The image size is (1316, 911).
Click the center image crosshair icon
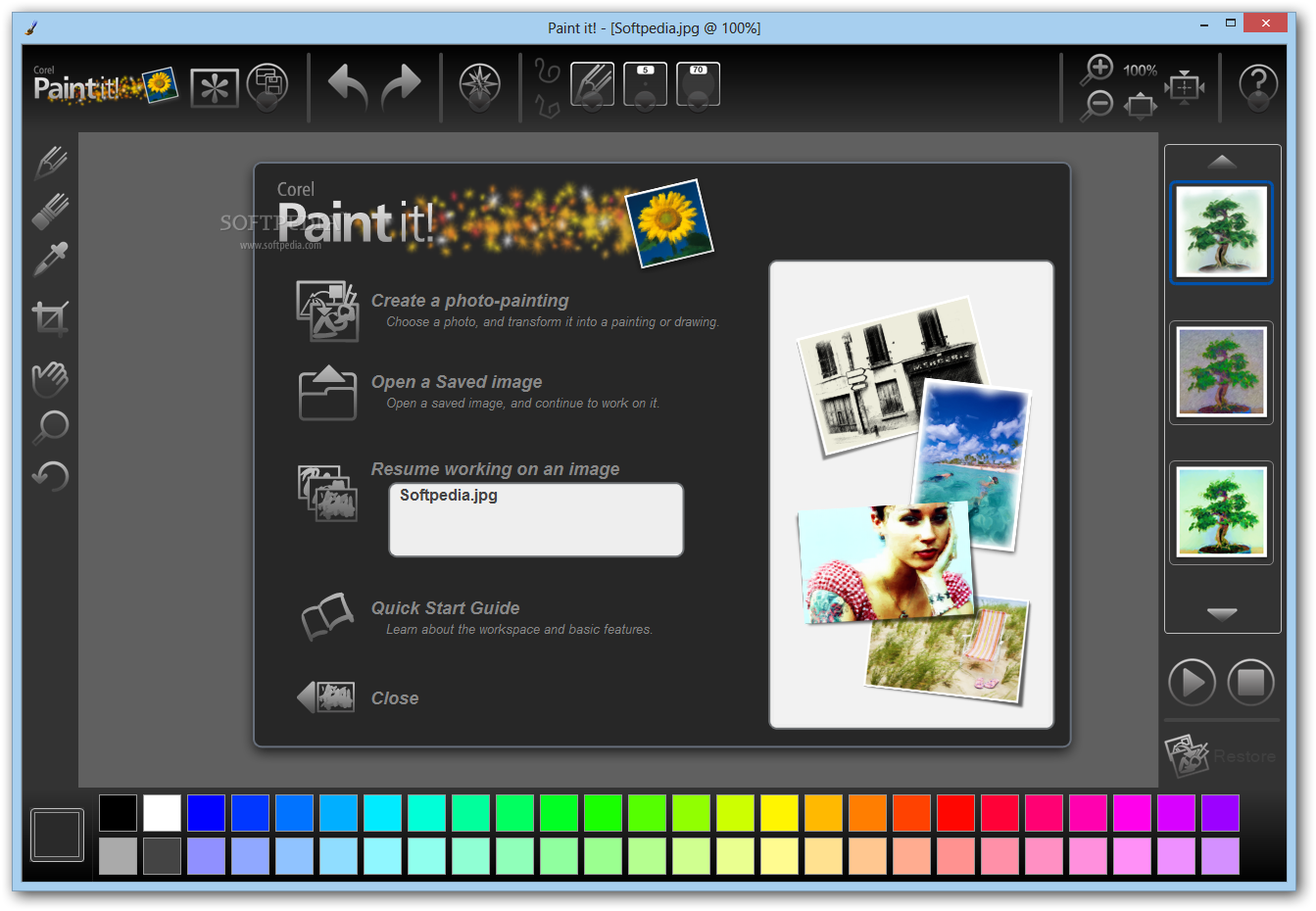click(1185, 87)
